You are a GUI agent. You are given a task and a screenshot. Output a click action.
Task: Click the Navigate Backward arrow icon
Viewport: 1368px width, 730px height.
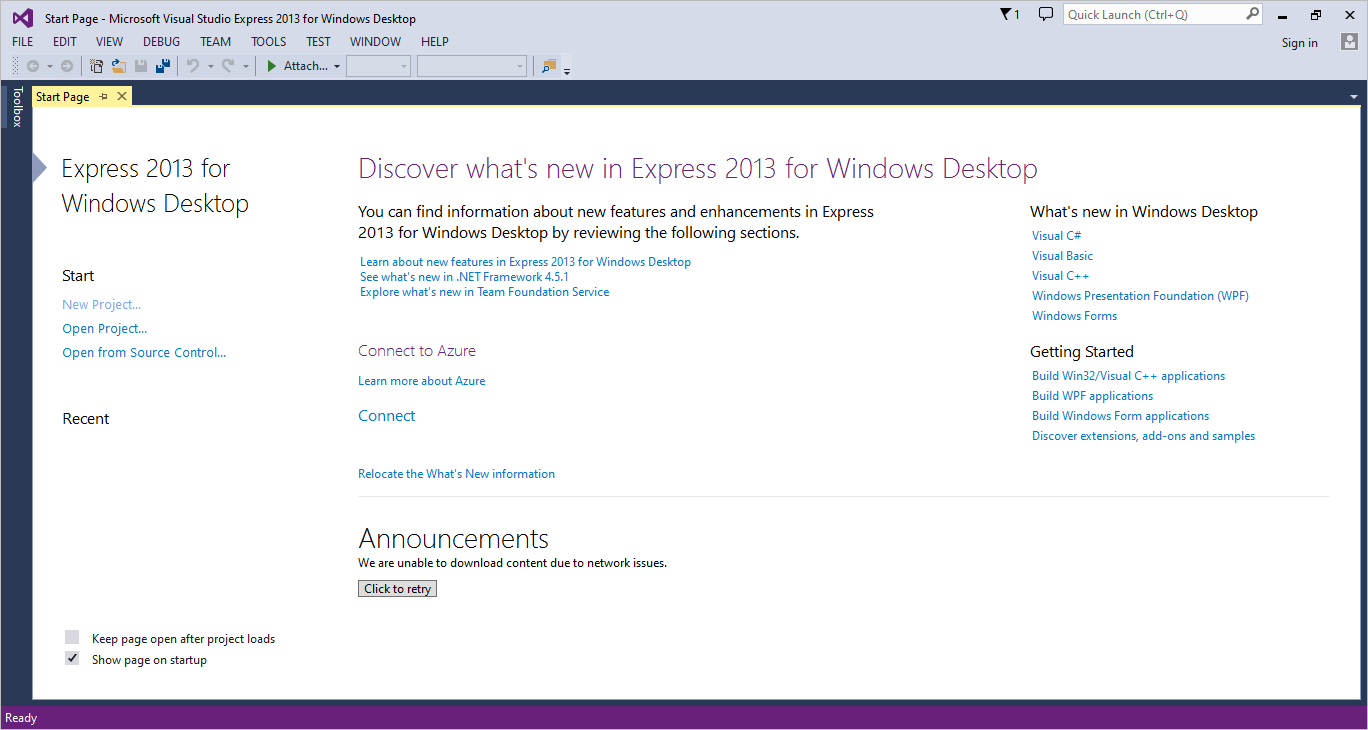(33, 66)
